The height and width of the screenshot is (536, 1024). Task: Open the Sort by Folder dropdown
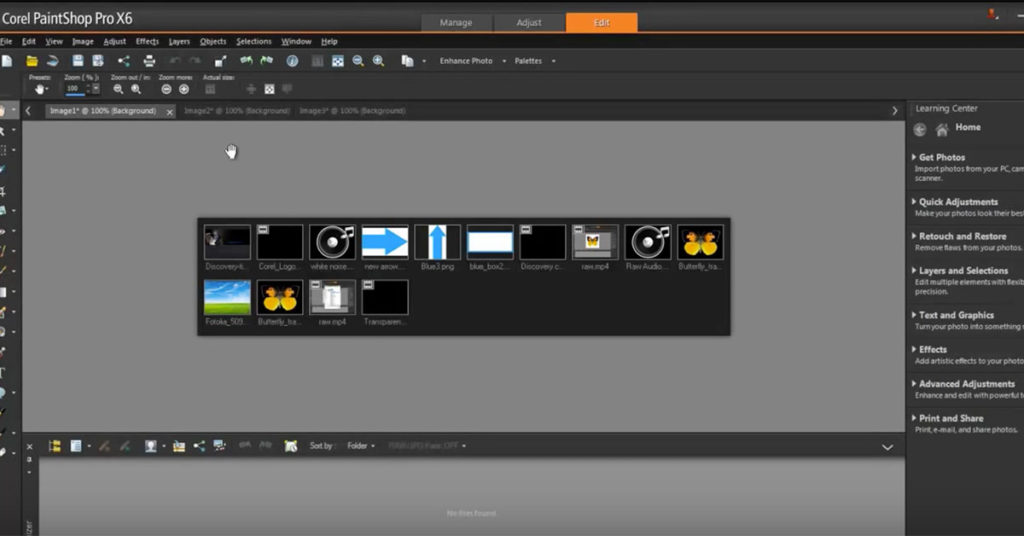coord(361,446)
